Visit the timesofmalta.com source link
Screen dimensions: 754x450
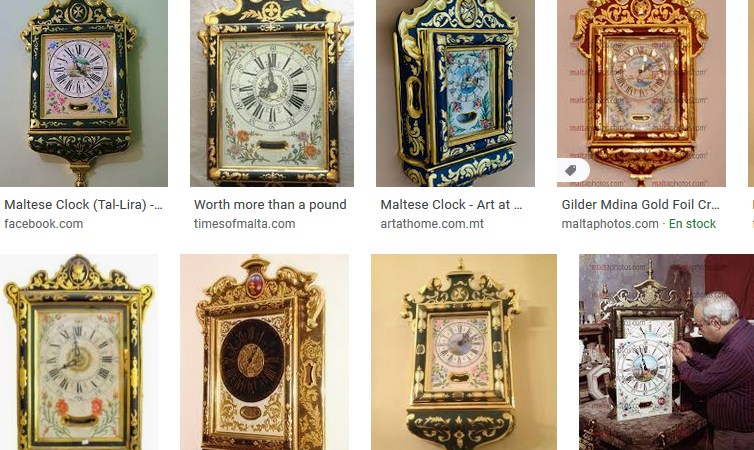coord(244,224)
